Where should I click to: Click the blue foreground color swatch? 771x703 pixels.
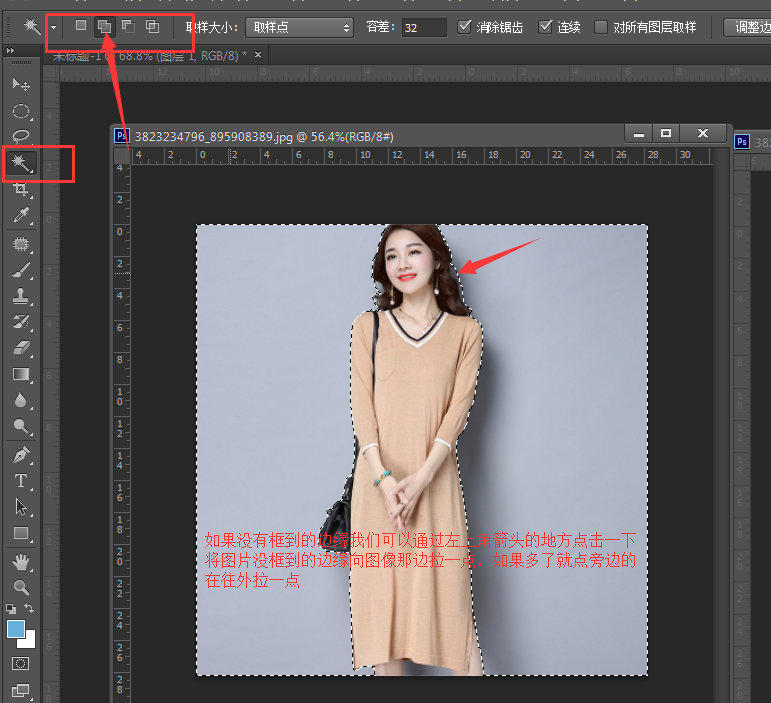[x=15, y=629]
